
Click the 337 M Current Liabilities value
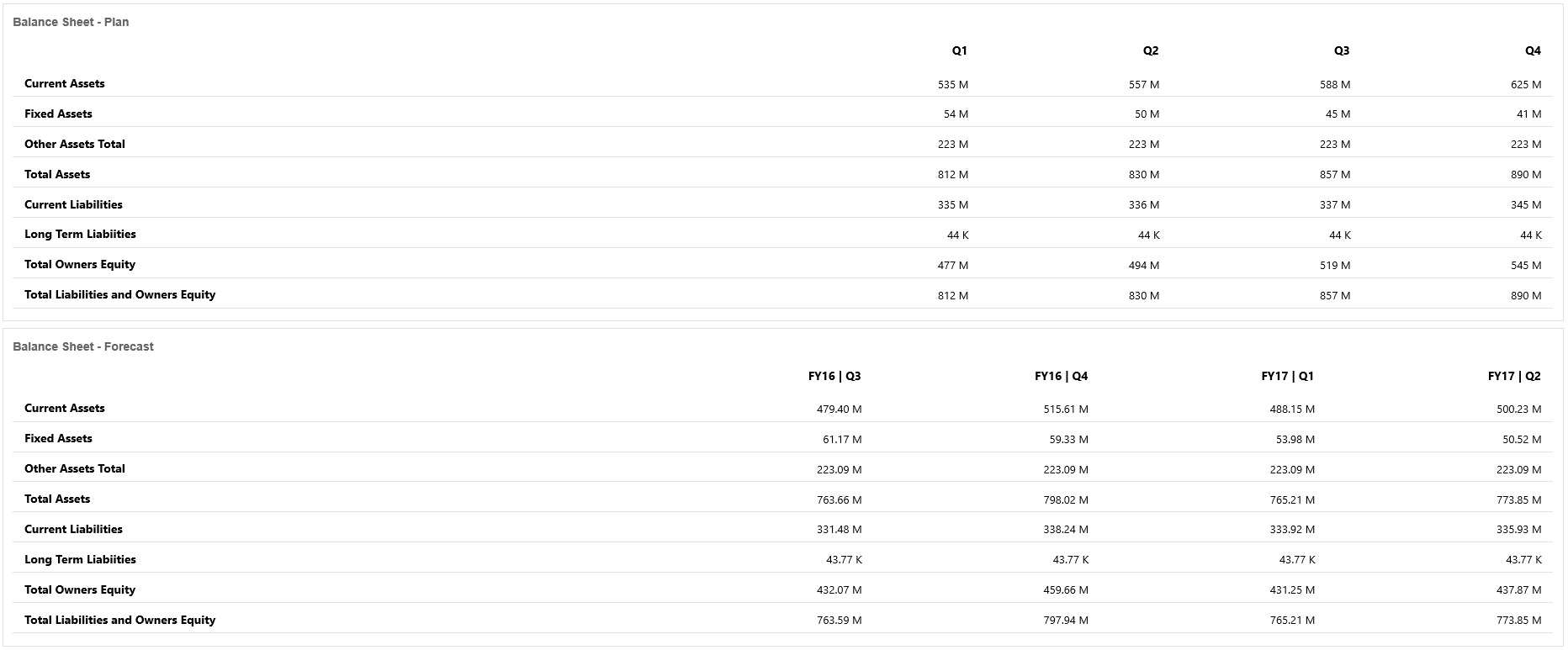click(1335, 205)
